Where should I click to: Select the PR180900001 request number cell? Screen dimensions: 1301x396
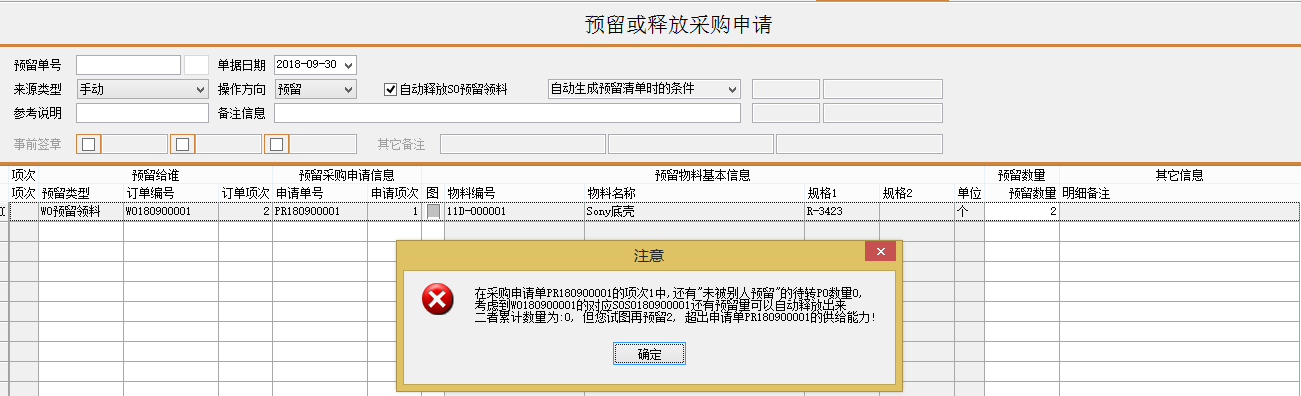[320, 212]
